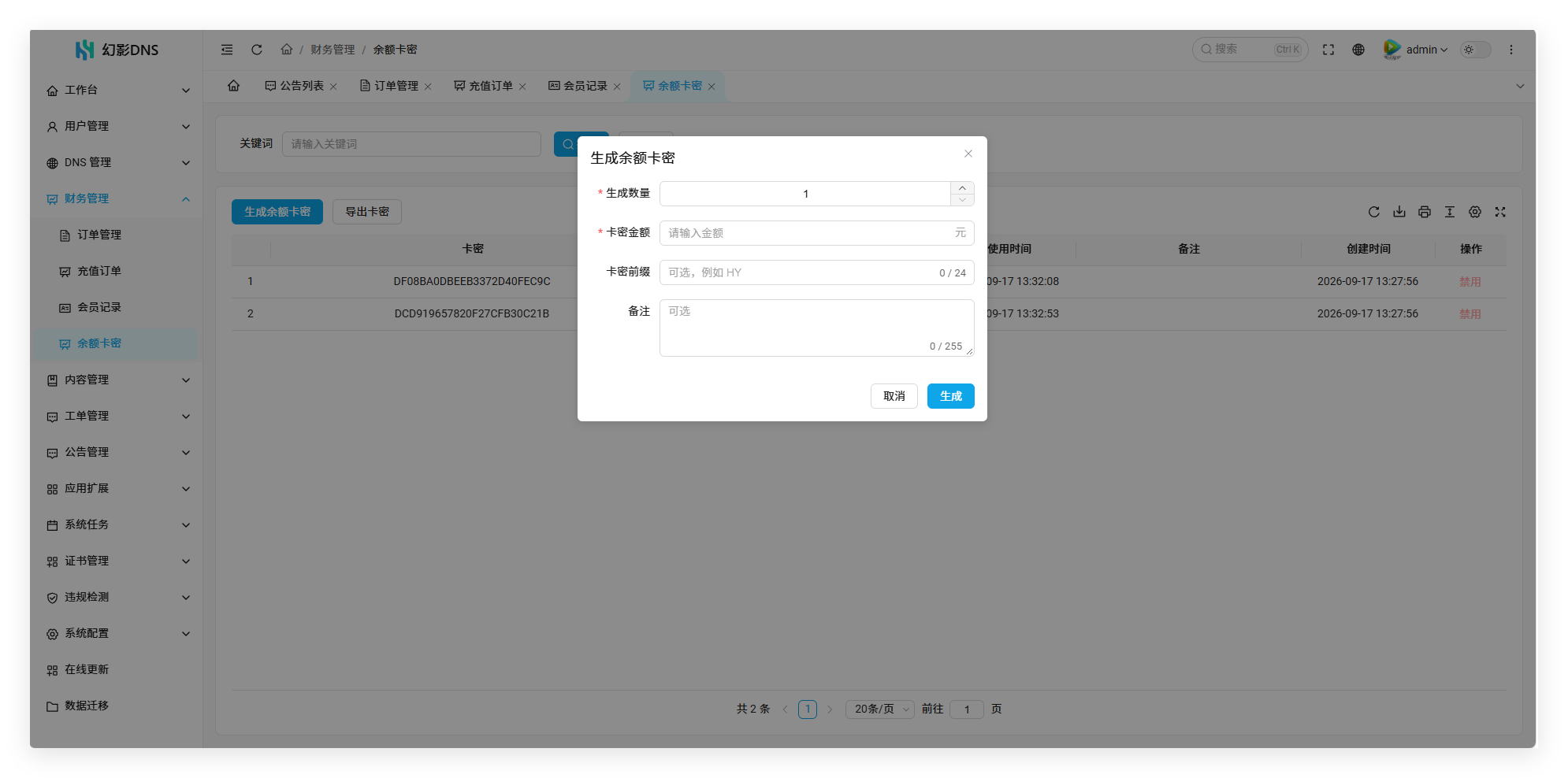
Task: Refresh the table with the reload icon
Action: [x=1374, y=212]
